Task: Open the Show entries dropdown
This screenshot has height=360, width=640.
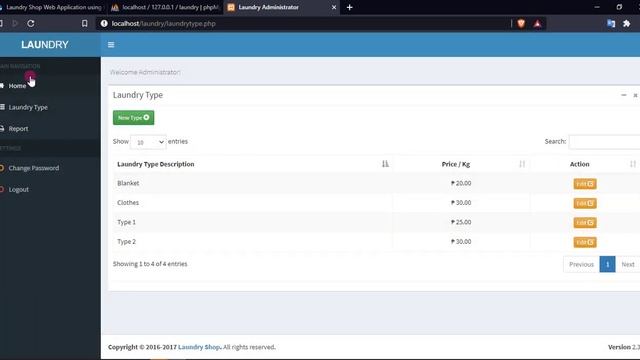Action: tap(148, 142)
